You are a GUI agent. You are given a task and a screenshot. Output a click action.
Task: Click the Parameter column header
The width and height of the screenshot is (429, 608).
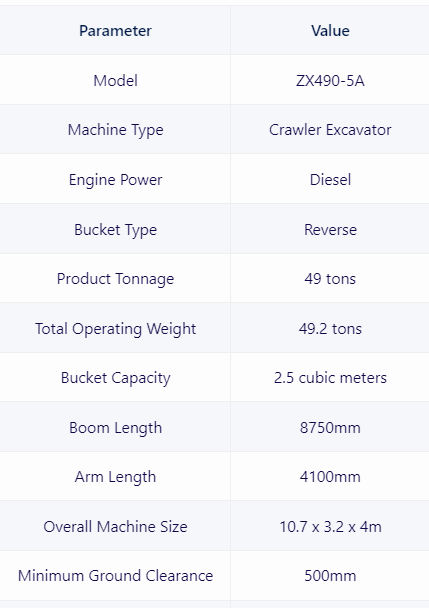click(115, 31)
